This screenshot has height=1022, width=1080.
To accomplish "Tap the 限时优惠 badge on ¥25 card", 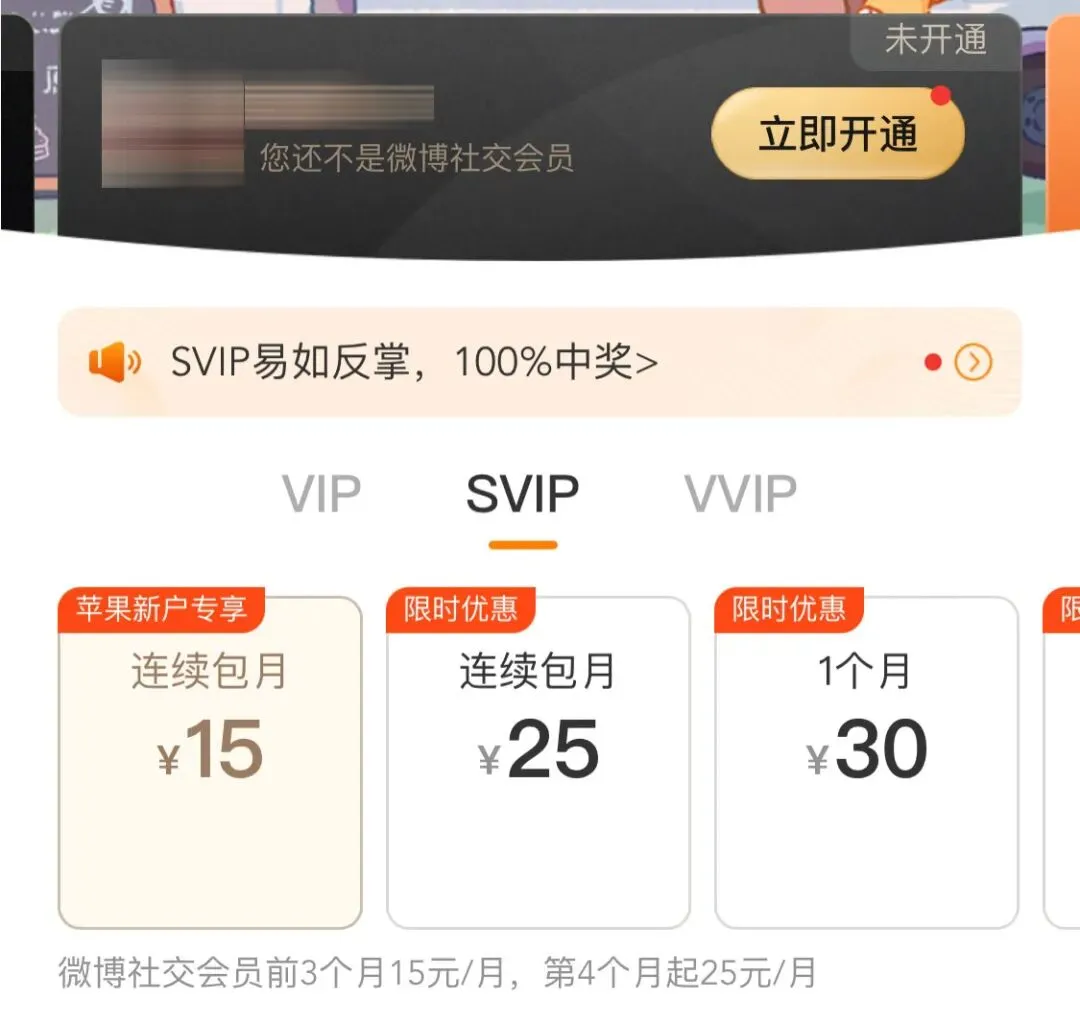I will tap(461, 609).
